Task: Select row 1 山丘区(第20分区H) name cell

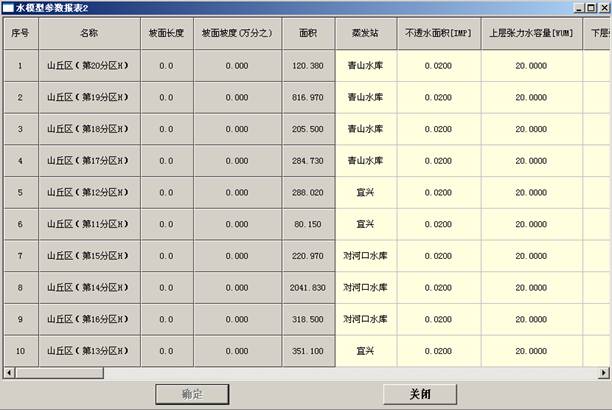Action: pos(89,66)
